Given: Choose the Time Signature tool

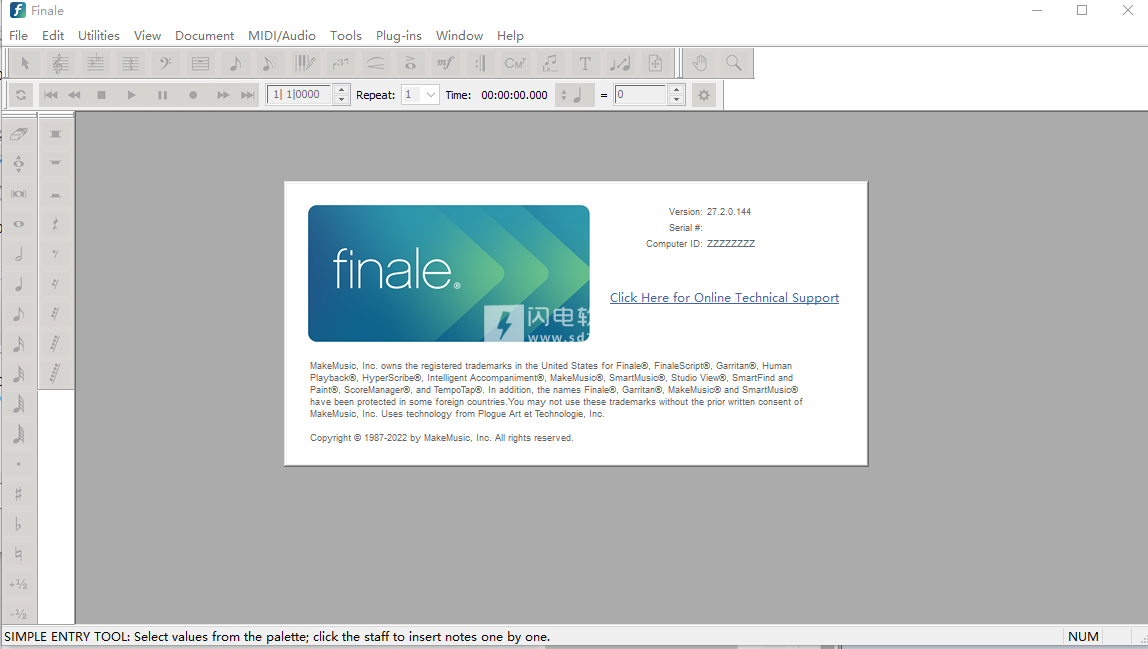Looking at the screenshot, I should (x=130, y=64).
